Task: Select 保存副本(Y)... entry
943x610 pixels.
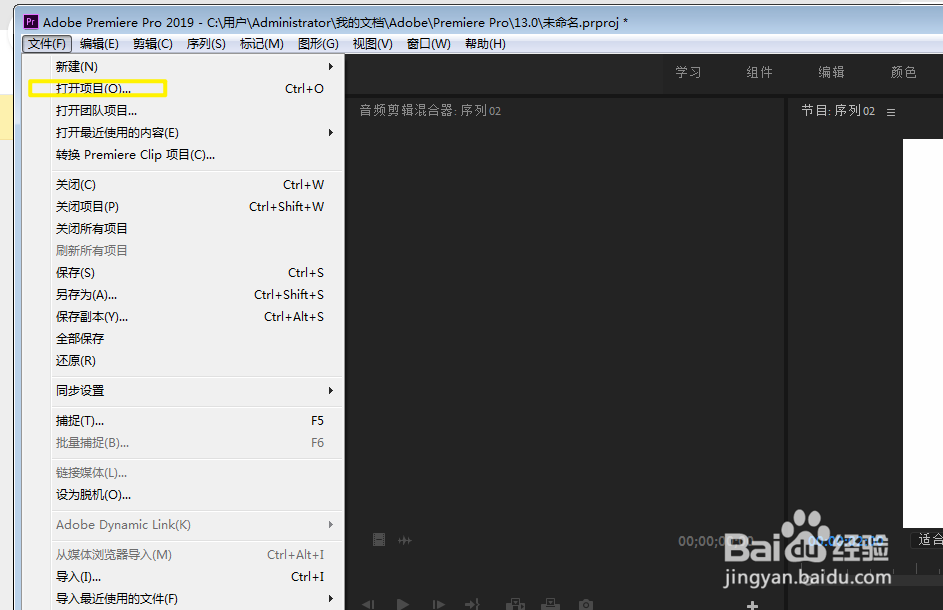Action: tap(183, 316)
